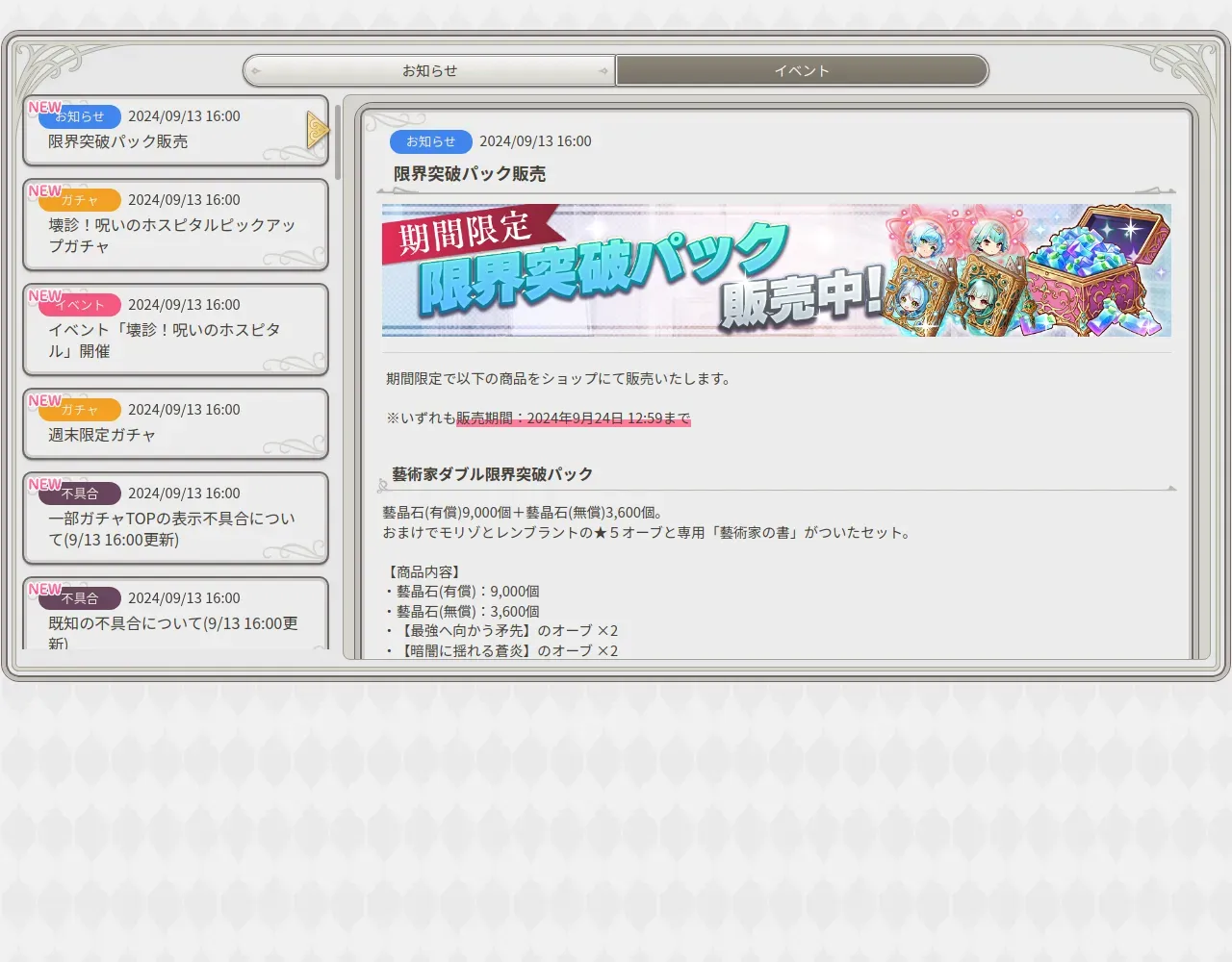This screenshot has width=1232, height=962.
Task: Click the line 藝晶石(有償):9,000個
Action: [x=462, y=592]
